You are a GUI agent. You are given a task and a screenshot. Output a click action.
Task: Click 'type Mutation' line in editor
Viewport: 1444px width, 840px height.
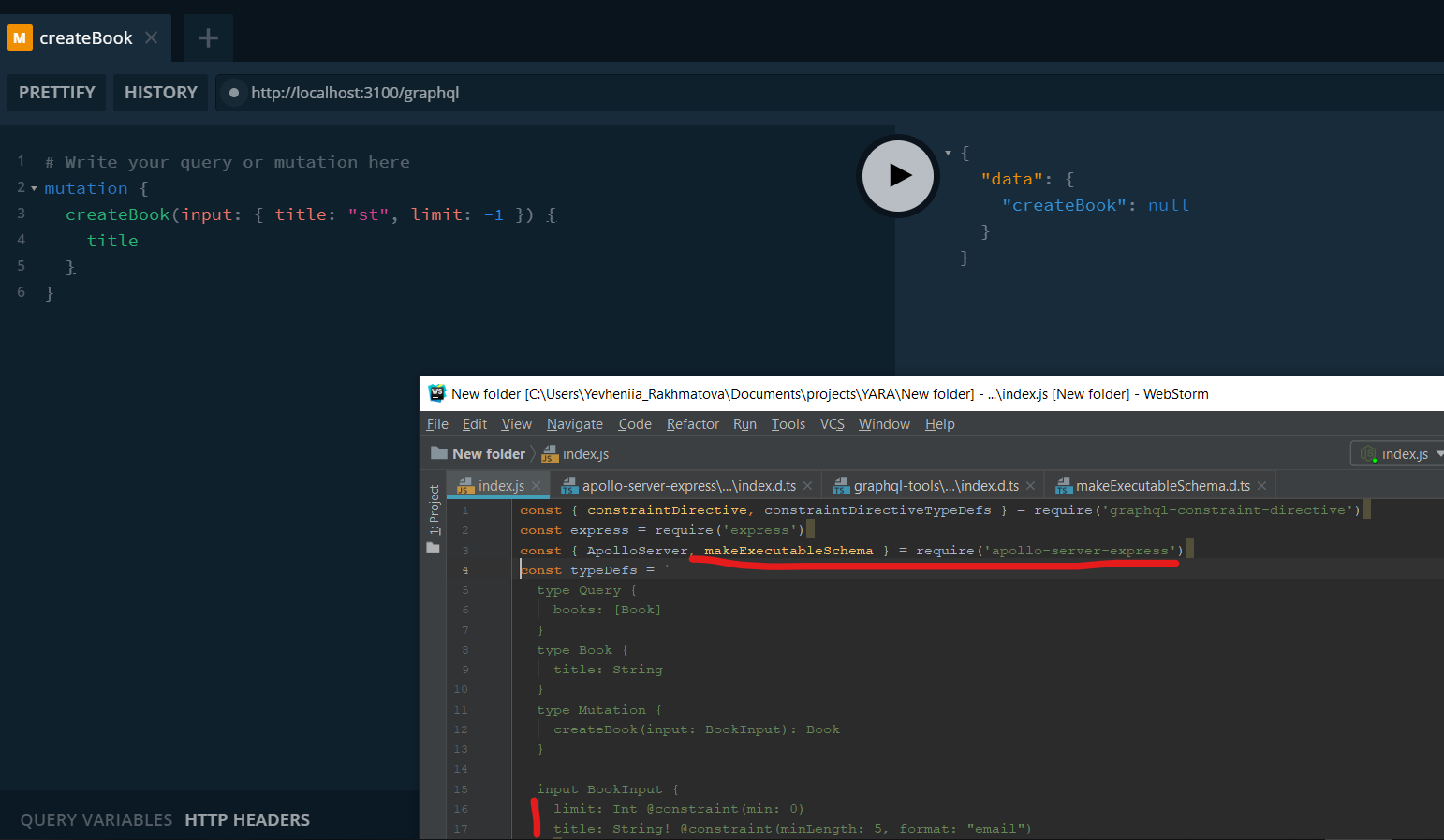click(599, 709)
